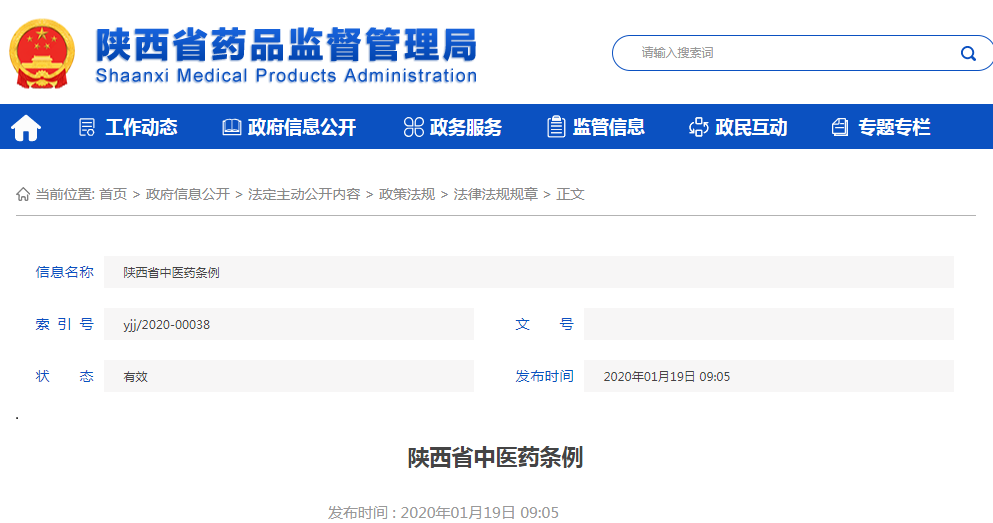
Task: Click the national emblem logo
Action: [x=41, y=53]
